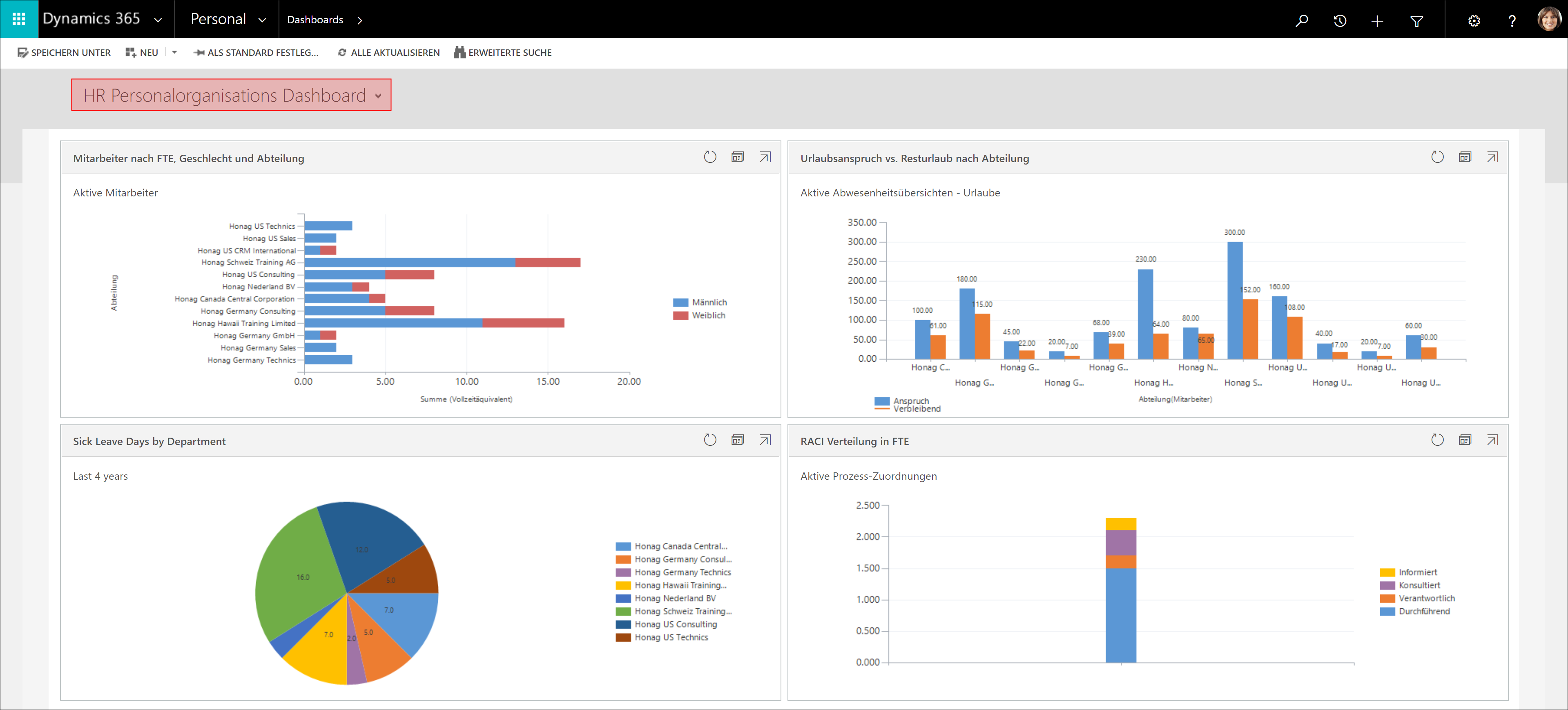Click Honag Schweiz Training... pie legend
1568x710 pixels.
point(674,612)
